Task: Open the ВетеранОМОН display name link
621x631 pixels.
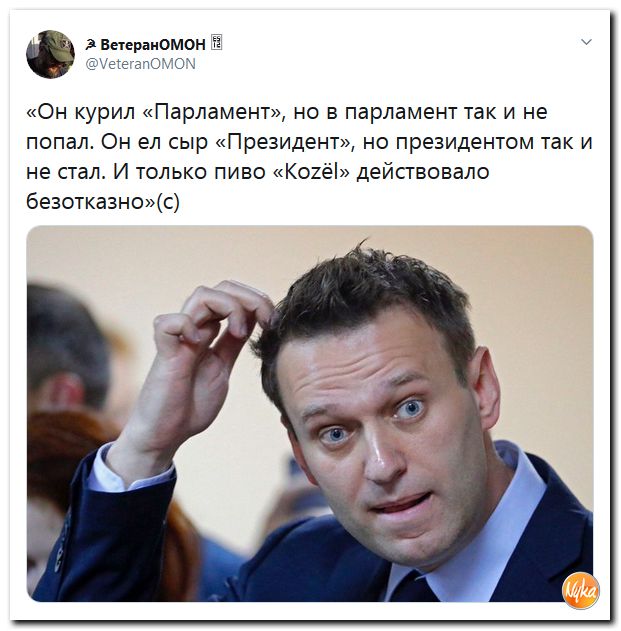Action: 153,44
